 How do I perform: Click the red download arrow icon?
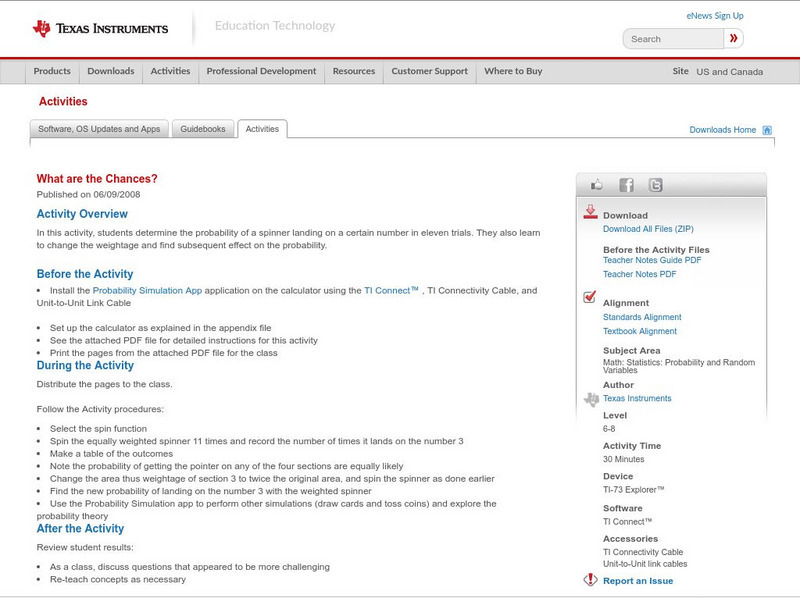pos(590,212)
